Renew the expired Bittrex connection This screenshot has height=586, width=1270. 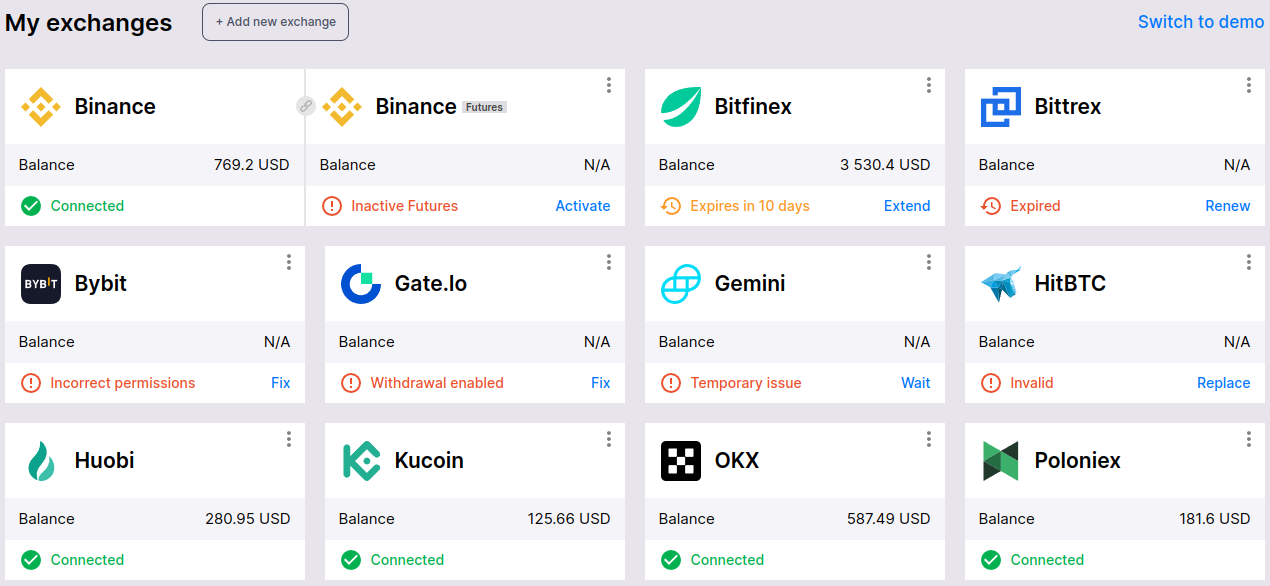pos(1227,206)
